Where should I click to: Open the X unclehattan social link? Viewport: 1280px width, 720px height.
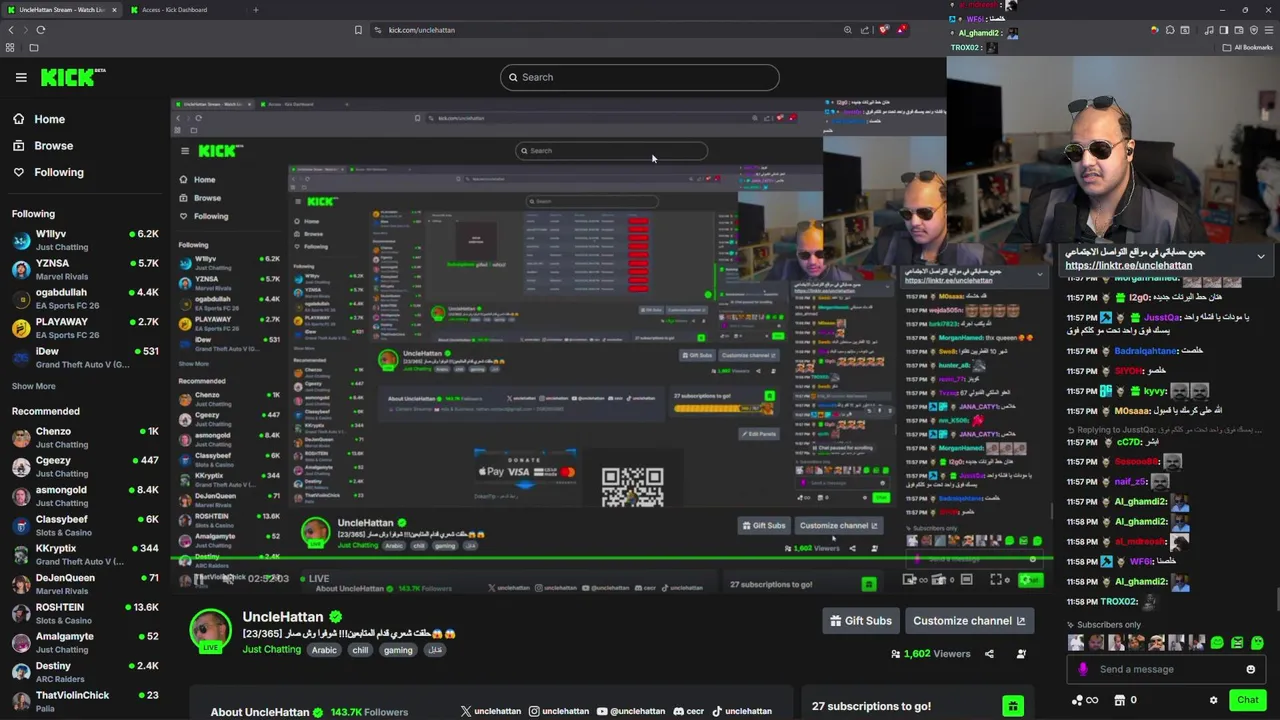click(x=491, y=711)
